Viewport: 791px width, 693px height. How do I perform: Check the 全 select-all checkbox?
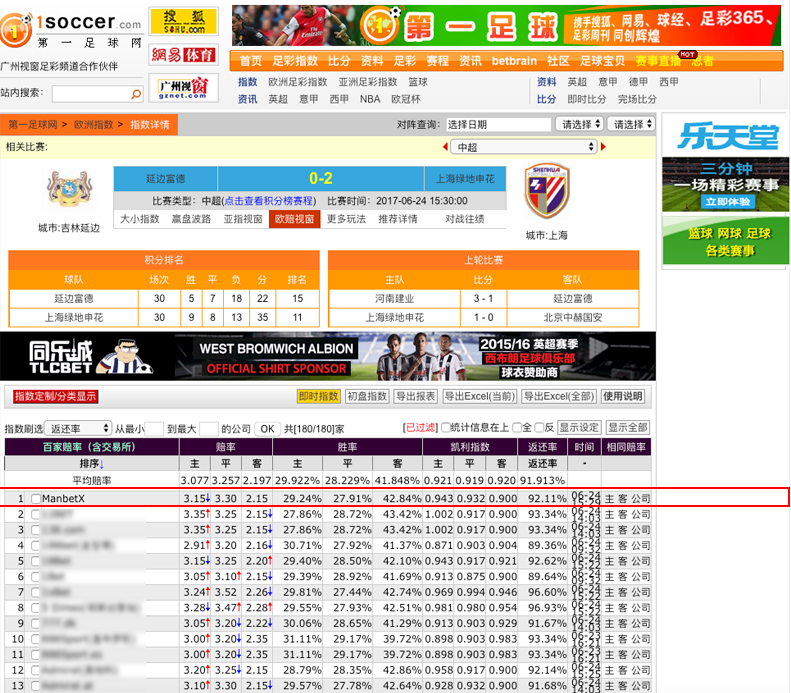pos(515,428)
